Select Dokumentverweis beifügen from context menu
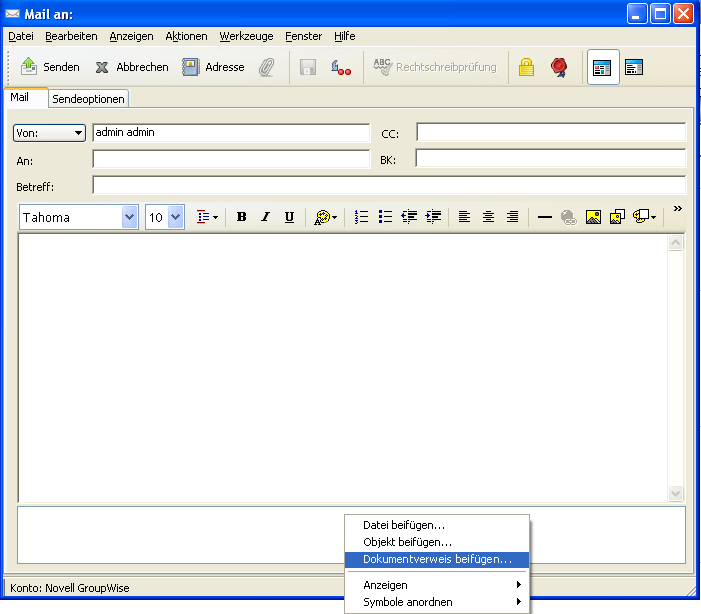The image size is (701, 614). tap(437, 560)
